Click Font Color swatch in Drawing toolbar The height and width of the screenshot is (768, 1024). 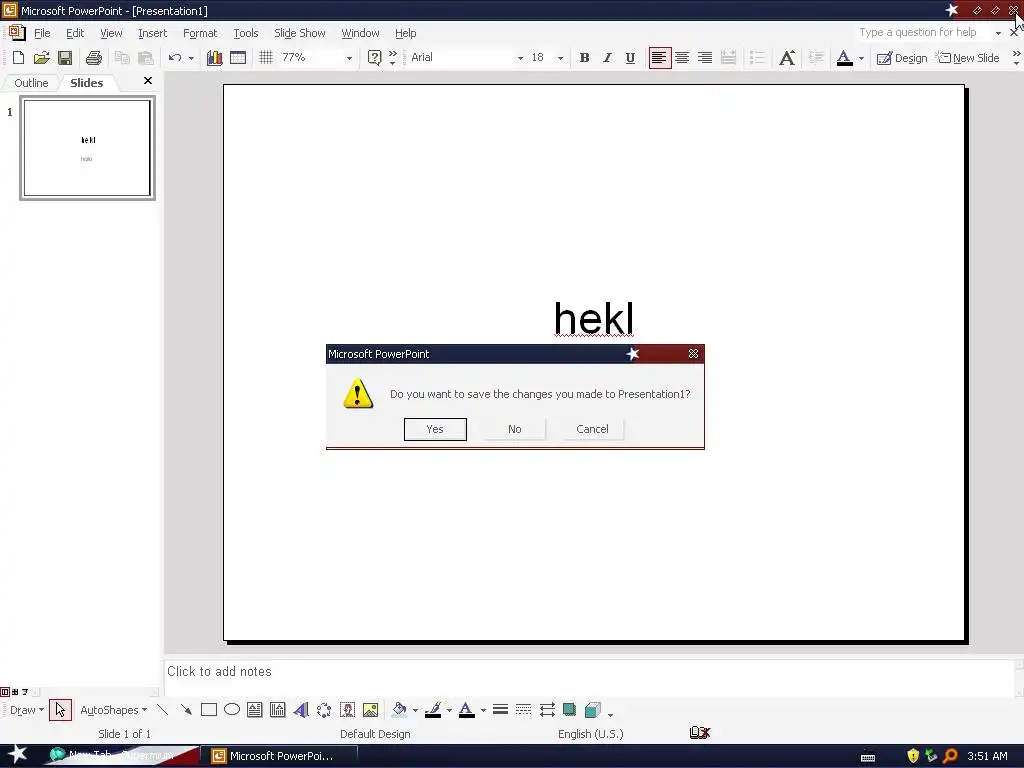coord(466,710)
